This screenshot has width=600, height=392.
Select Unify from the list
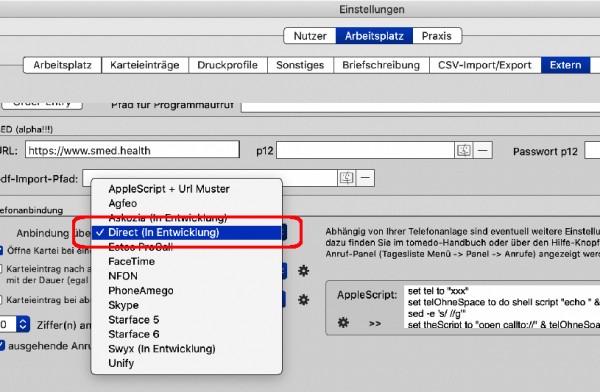186,363
